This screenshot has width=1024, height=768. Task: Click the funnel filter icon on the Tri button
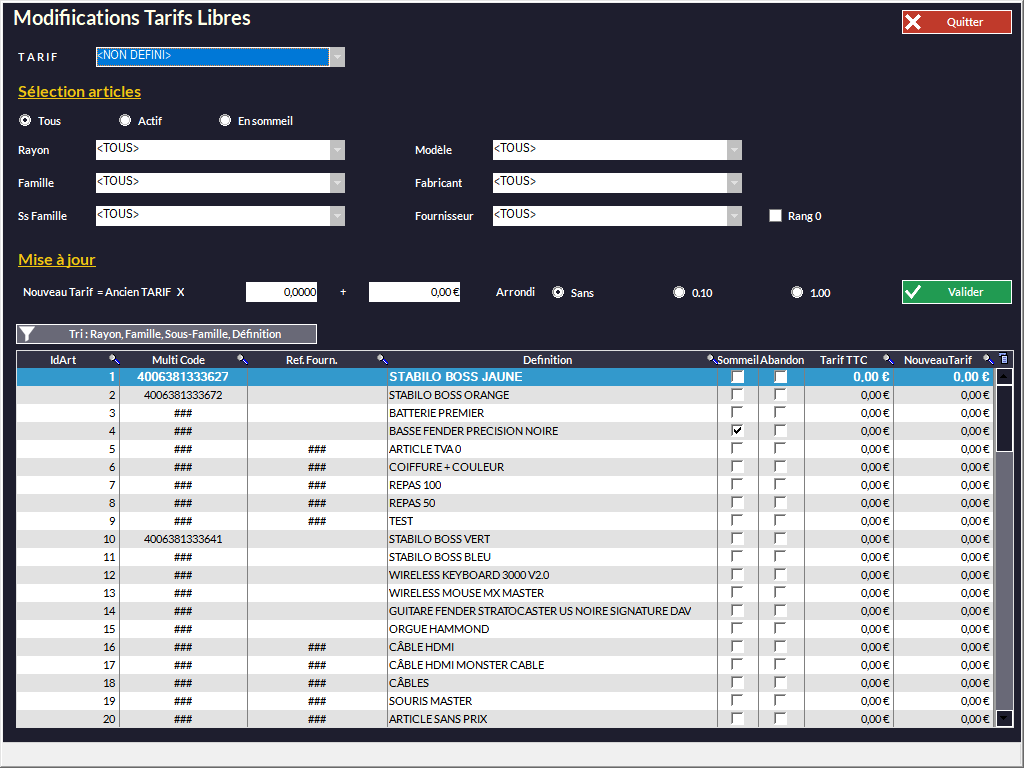[x=28, y=334]
